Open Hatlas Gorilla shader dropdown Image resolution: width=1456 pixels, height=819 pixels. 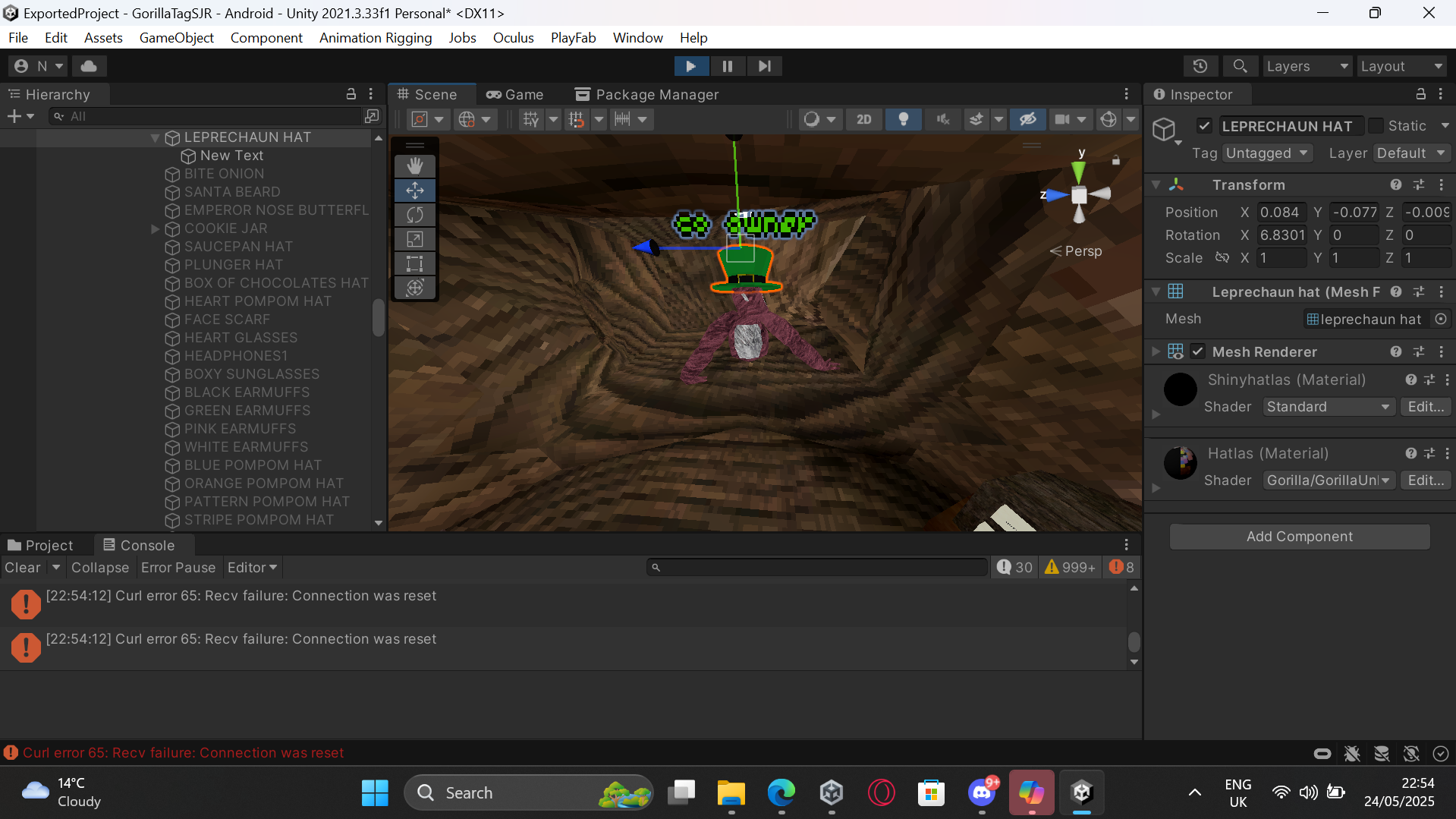[x=1329, y=480]
